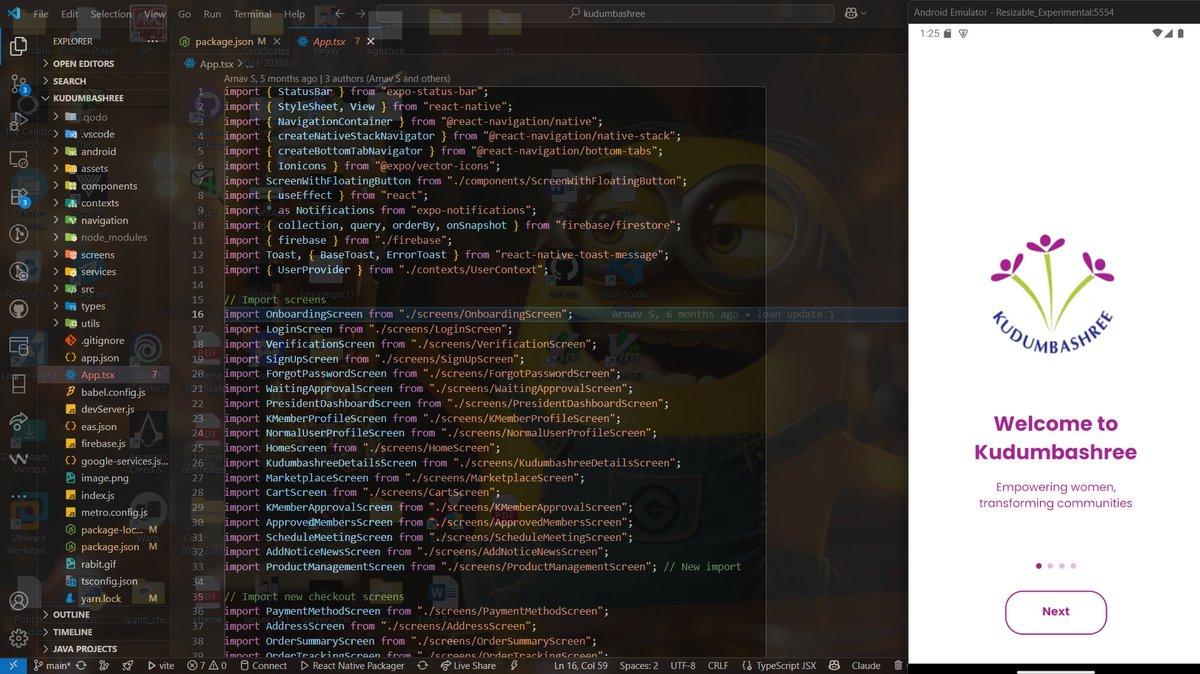Open Live Share view in activity bar
This screenshot has height=674, width=1200.
(x=18, y=422)
